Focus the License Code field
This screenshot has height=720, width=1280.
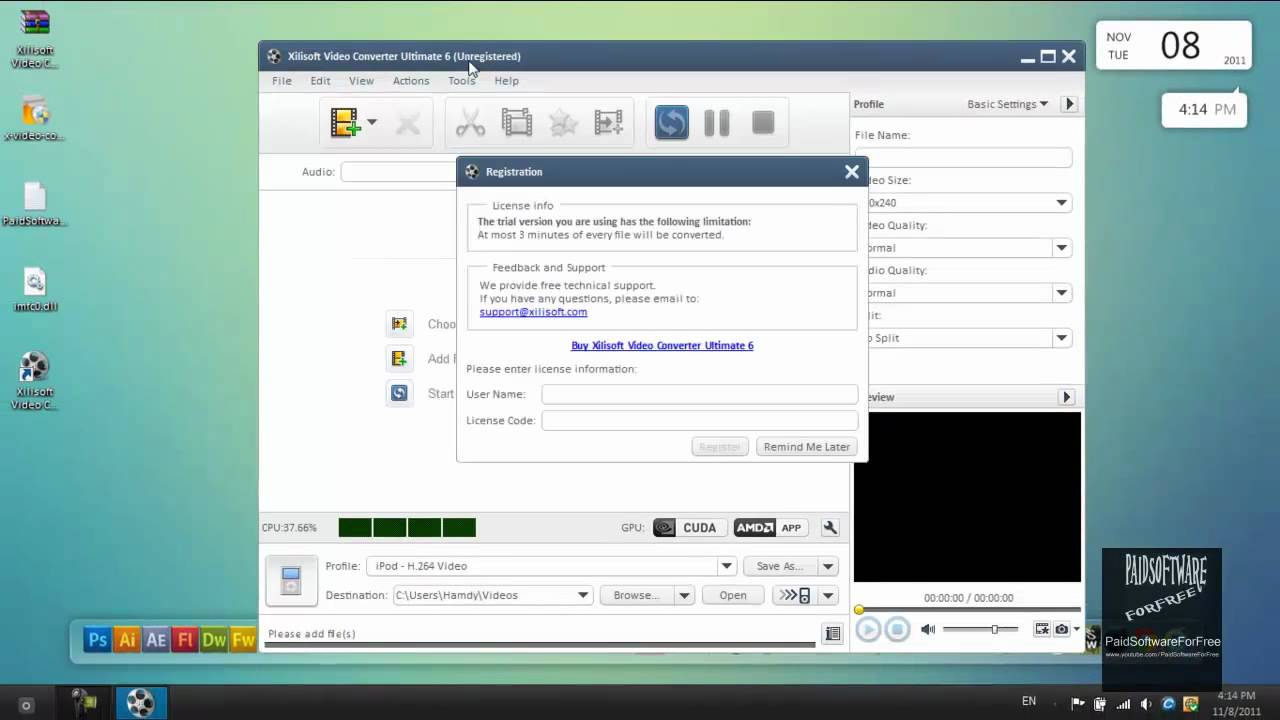click(699, 420)
